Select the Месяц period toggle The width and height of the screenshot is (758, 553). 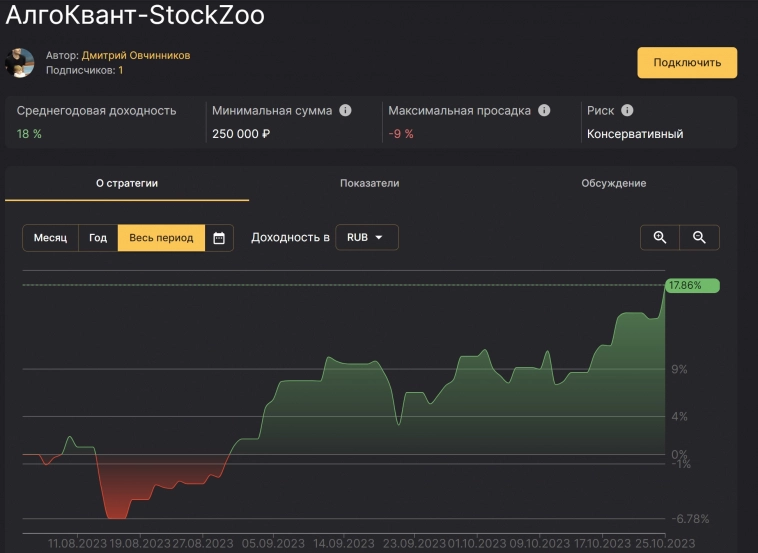click(50, 238)
